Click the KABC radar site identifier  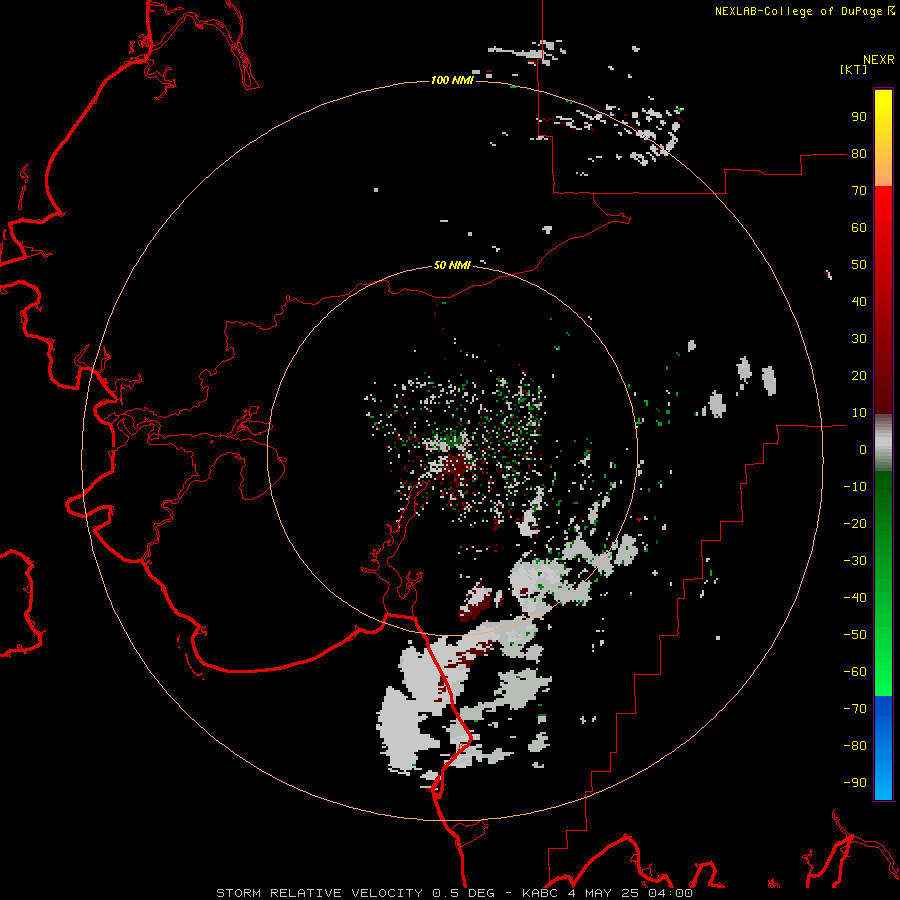pos(538,893)
